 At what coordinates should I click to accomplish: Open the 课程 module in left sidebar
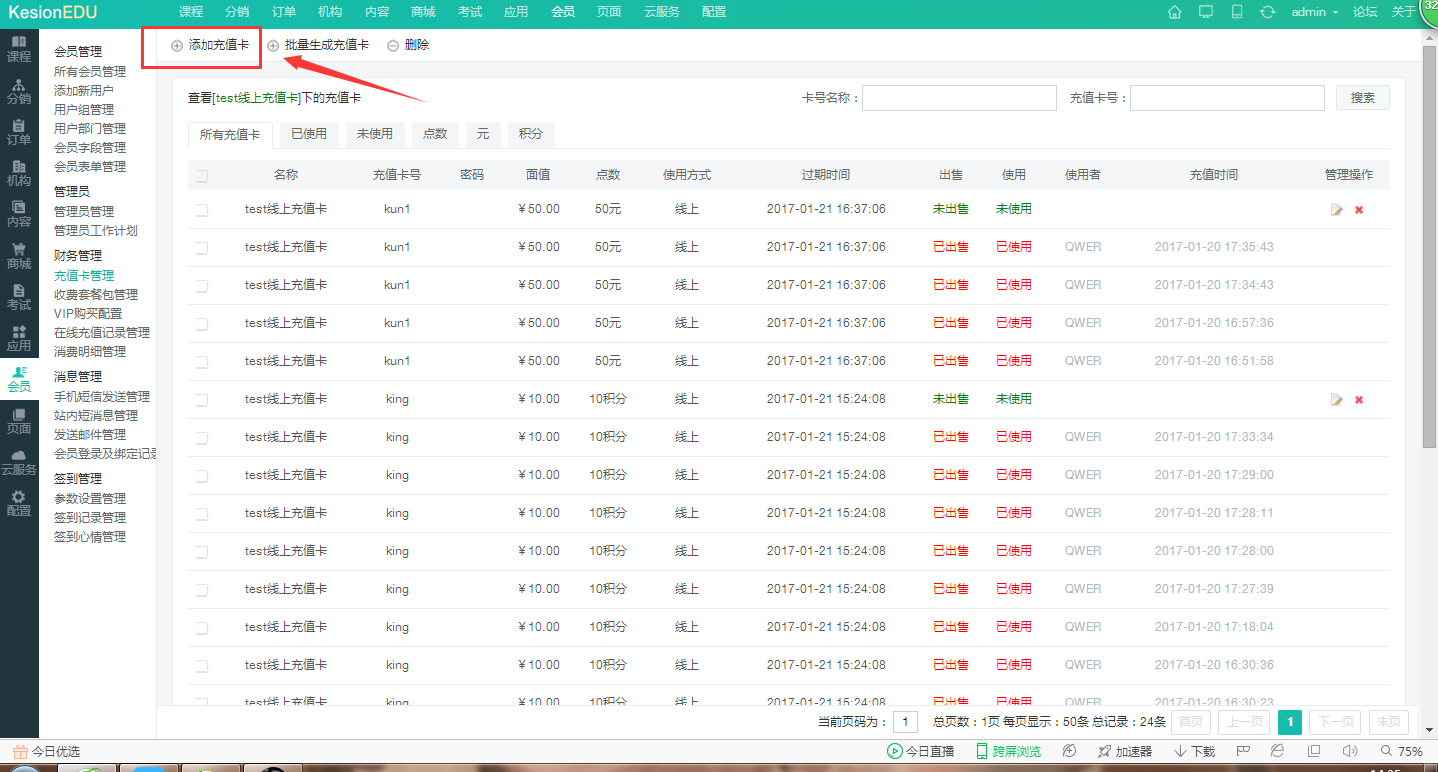(20, 48)
